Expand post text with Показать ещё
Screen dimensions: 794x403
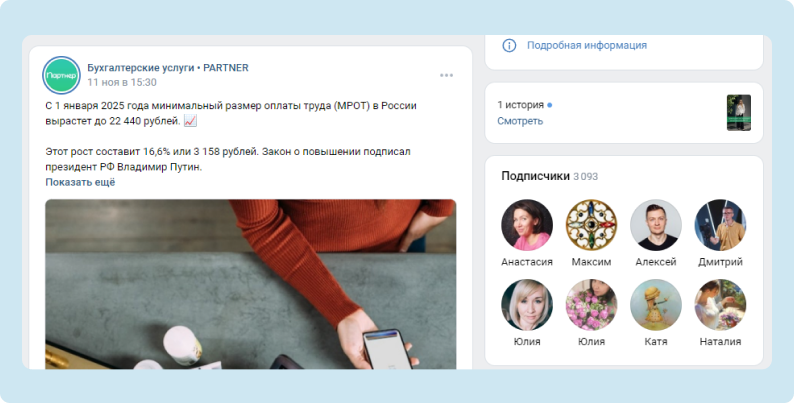tap(80, 182)
